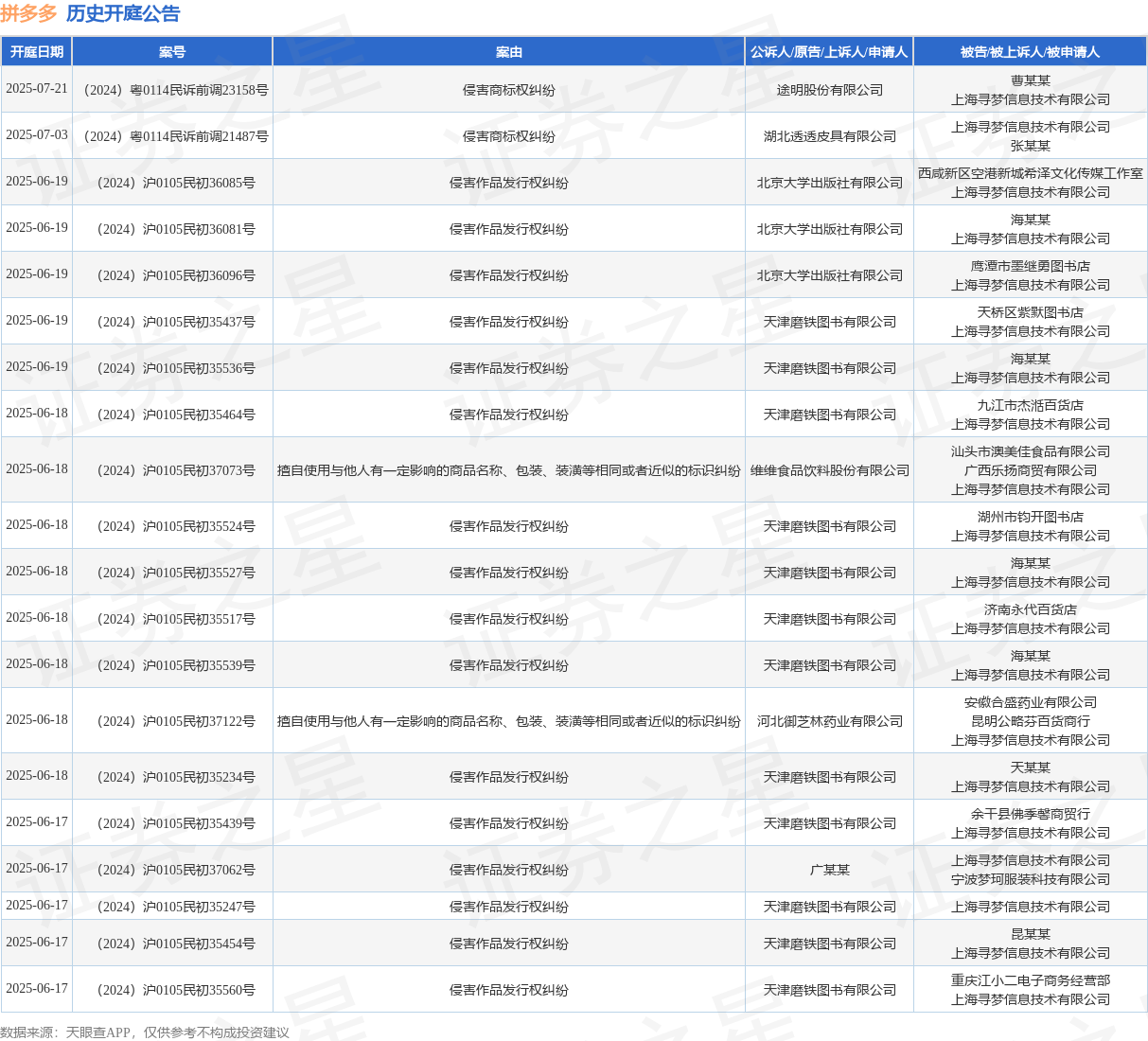The width and height of the screenshot is (1148, 1041).
Task: Click the 公诉人/原告/上诉人/申请人 header
Action: point(829,52)
